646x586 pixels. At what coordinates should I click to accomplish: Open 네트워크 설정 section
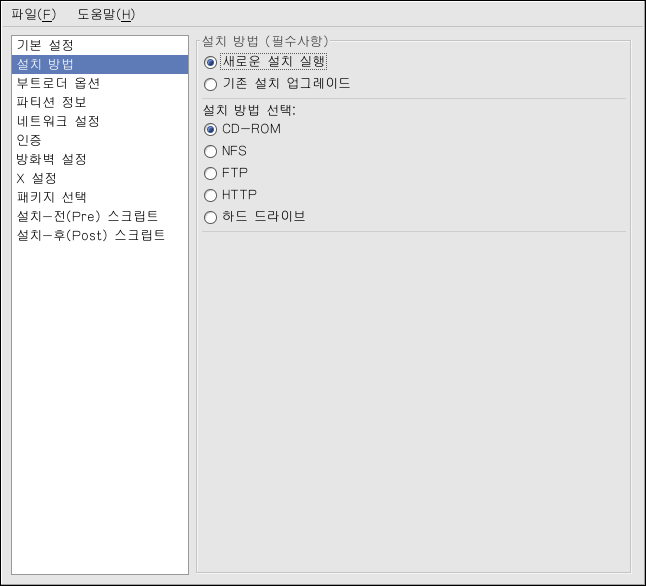pyautogui.click(x=58, y=122)
